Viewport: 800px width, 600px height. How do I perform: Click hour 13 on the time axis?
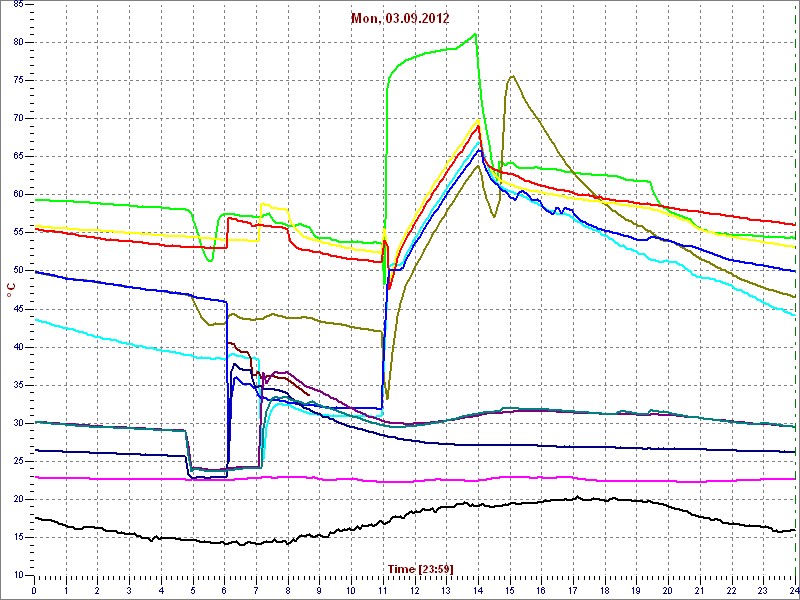[445, 590]
